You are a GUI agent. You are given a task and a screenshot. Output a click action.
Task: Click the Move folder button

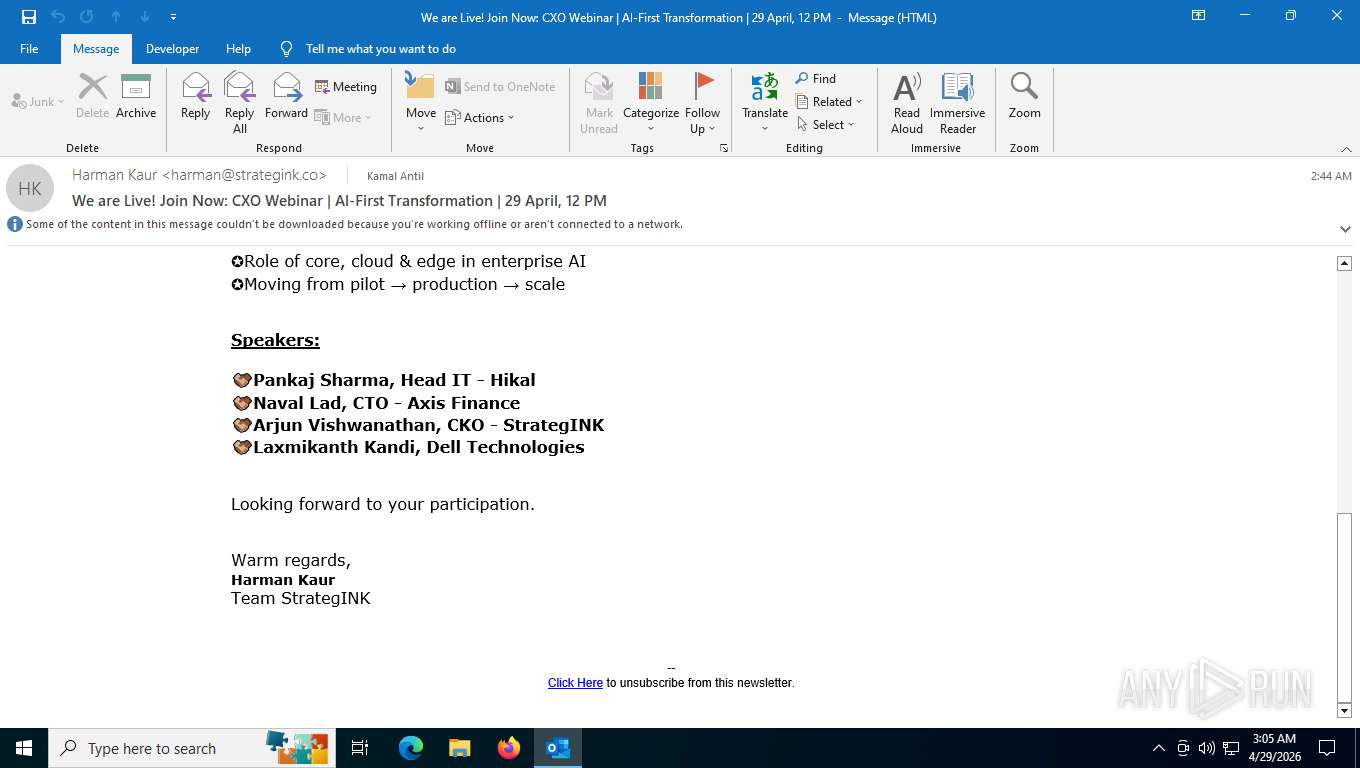(421, 102)
